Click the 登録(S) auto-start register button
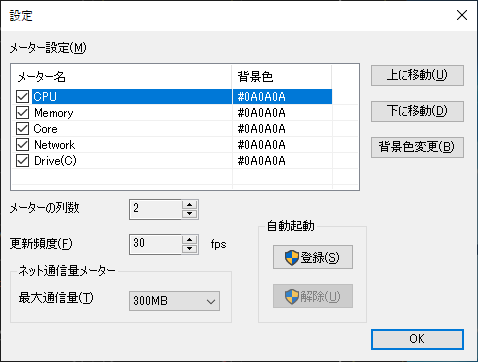The width and height of the screenshot is (478, 362). (313, 257)
